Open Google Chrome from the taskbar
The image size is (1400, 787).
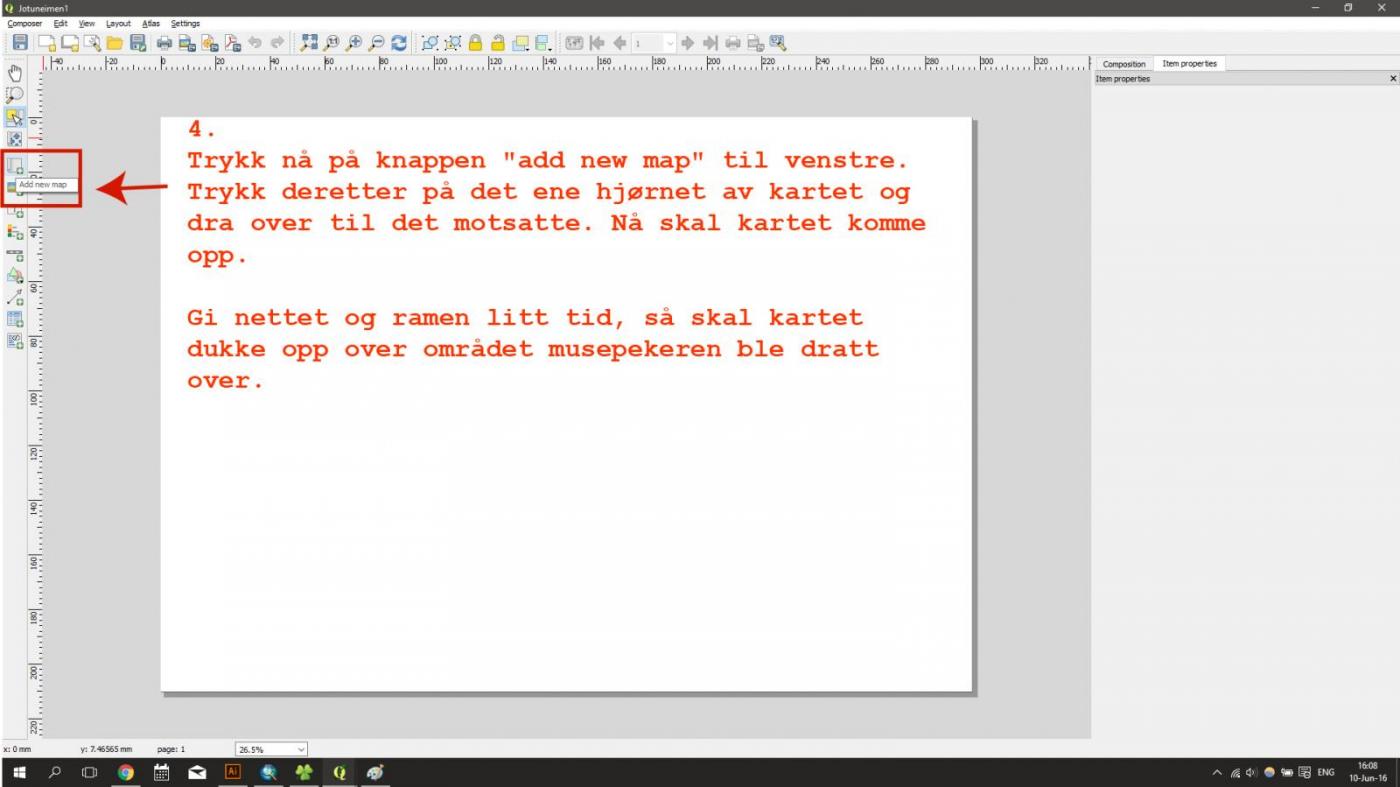(x=125, y=772)
